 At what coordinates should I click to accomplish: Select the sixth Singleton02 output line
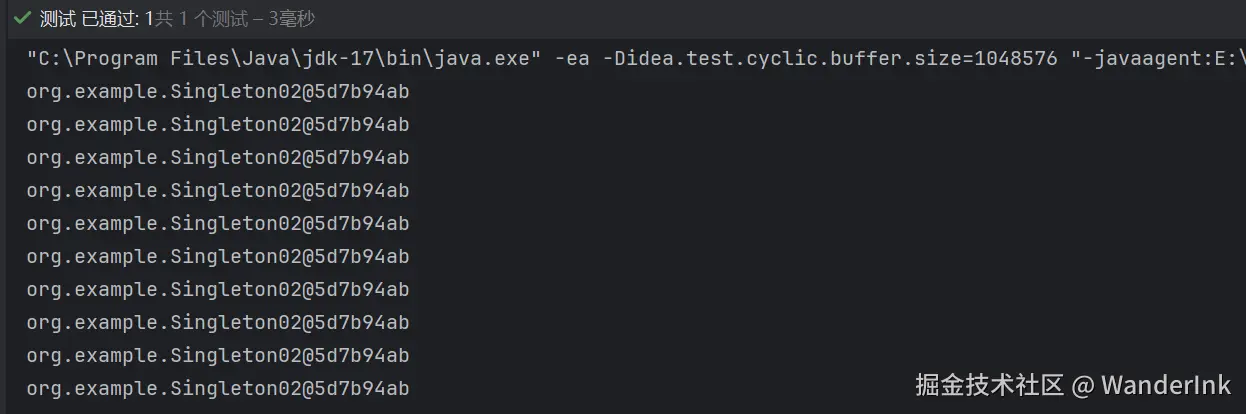(218, 257)
